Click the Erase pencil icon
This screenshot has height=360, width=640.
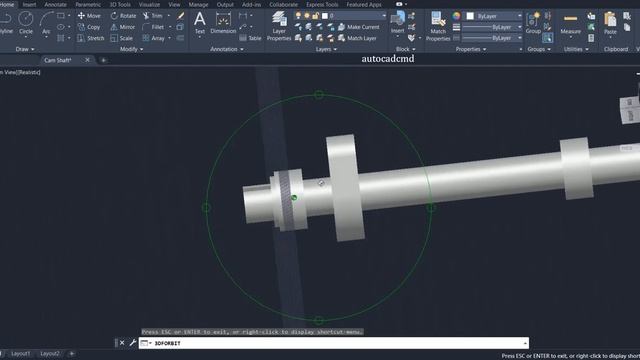[180, 16]
